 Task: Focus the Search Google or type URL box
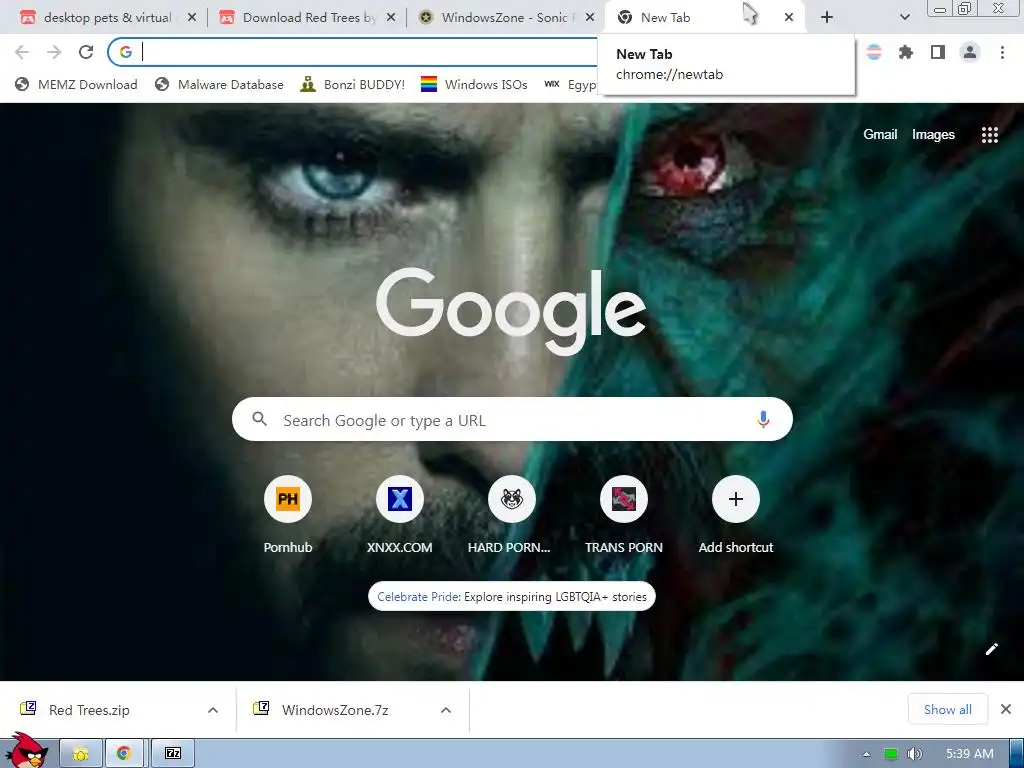click(x=512, y=419)
